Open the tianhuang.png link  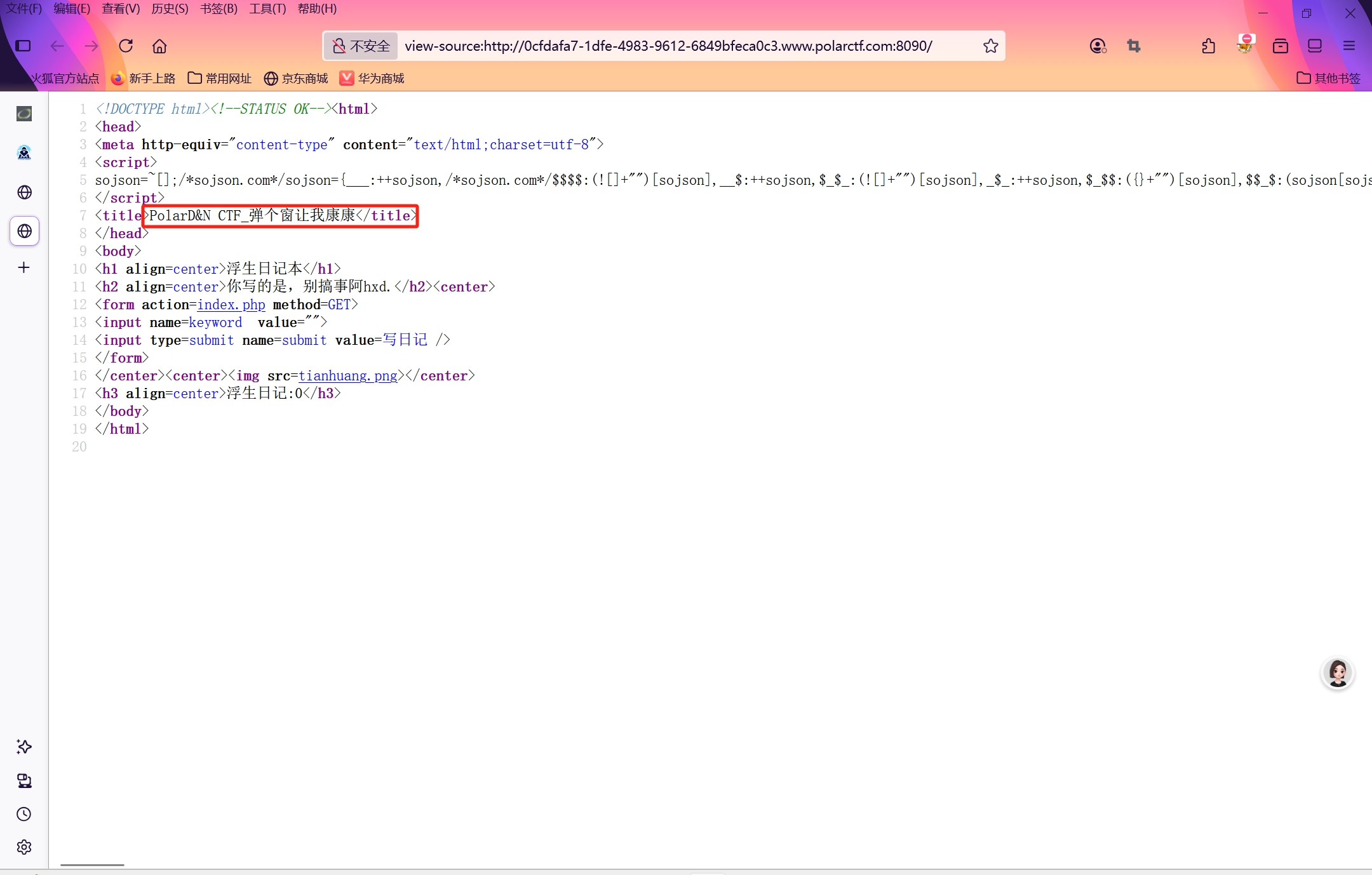pyautogui.click(x=348, y=376)
